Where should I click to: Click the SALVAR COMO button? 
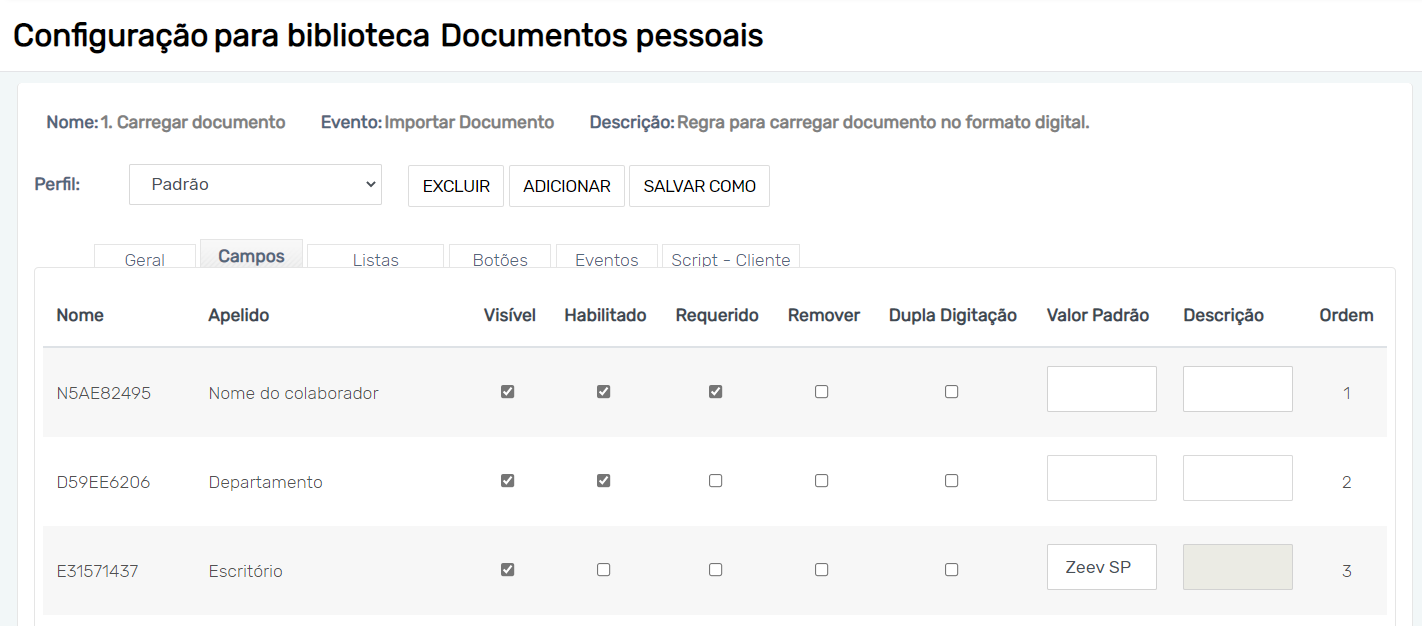point(699,186)
